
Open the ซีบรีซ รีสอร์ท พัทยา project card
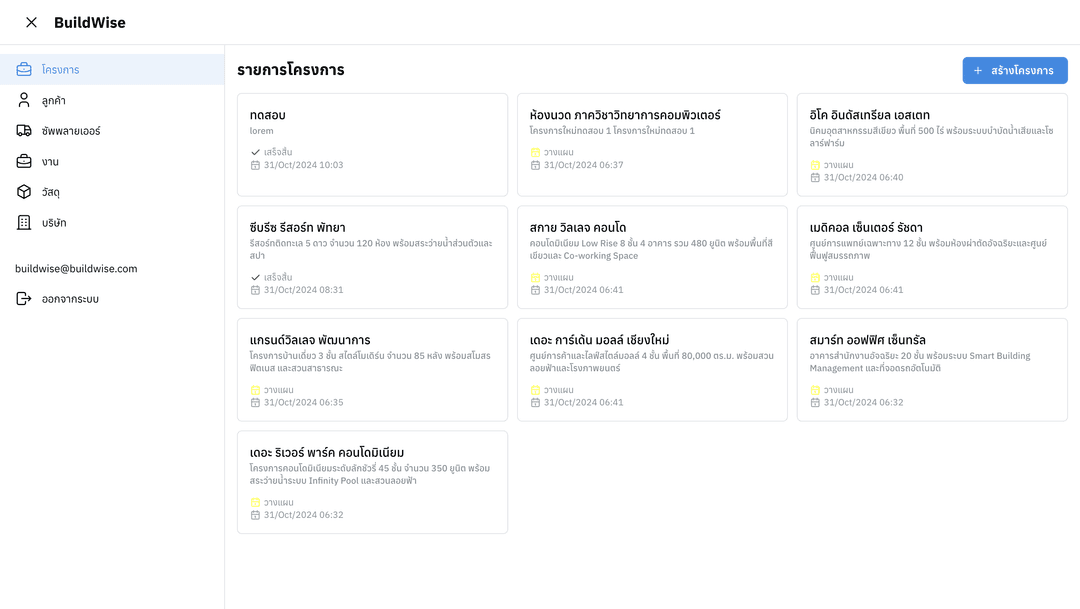point(372,257)
